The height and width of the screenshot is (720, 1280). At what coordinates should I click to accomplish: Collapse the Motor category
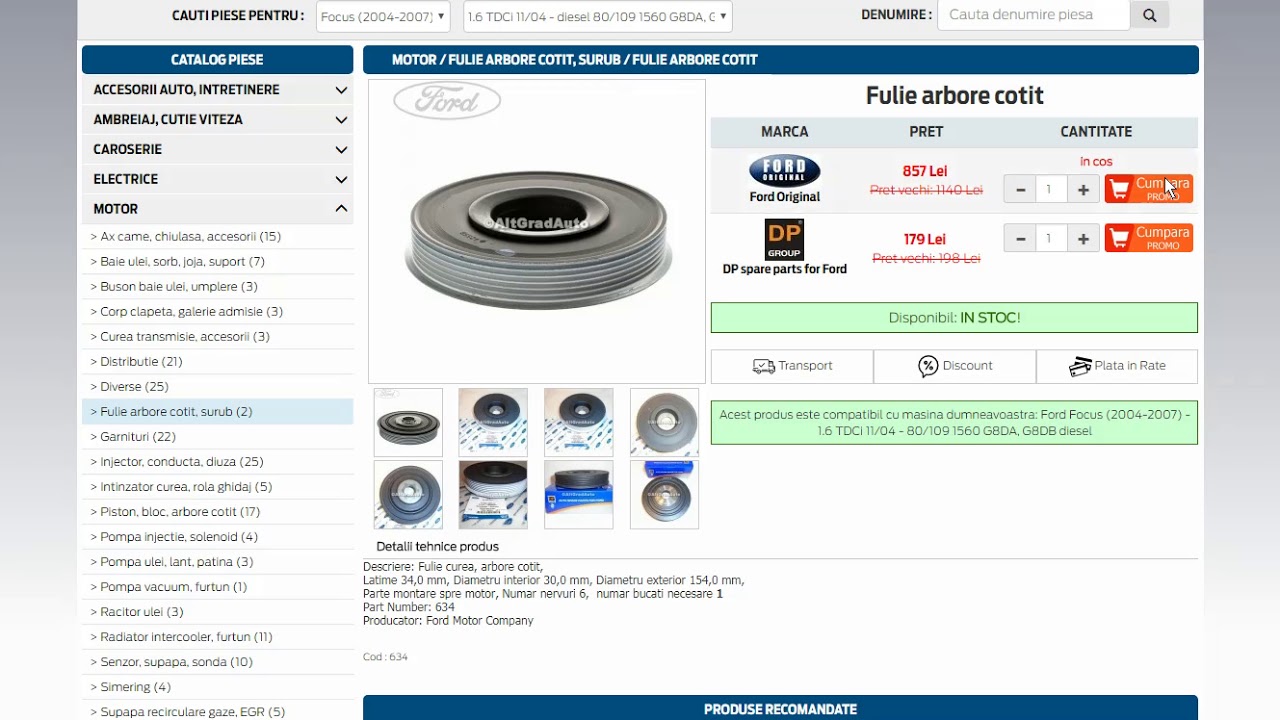tap(217, 209)
